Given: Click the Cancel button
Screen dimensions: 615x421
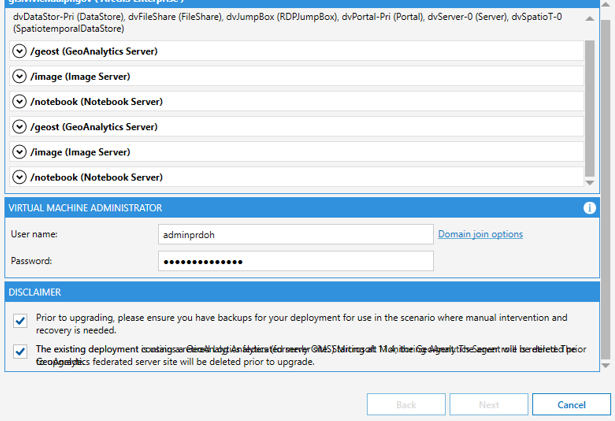Looking at the screenshot, I should (x=571, y=404).
